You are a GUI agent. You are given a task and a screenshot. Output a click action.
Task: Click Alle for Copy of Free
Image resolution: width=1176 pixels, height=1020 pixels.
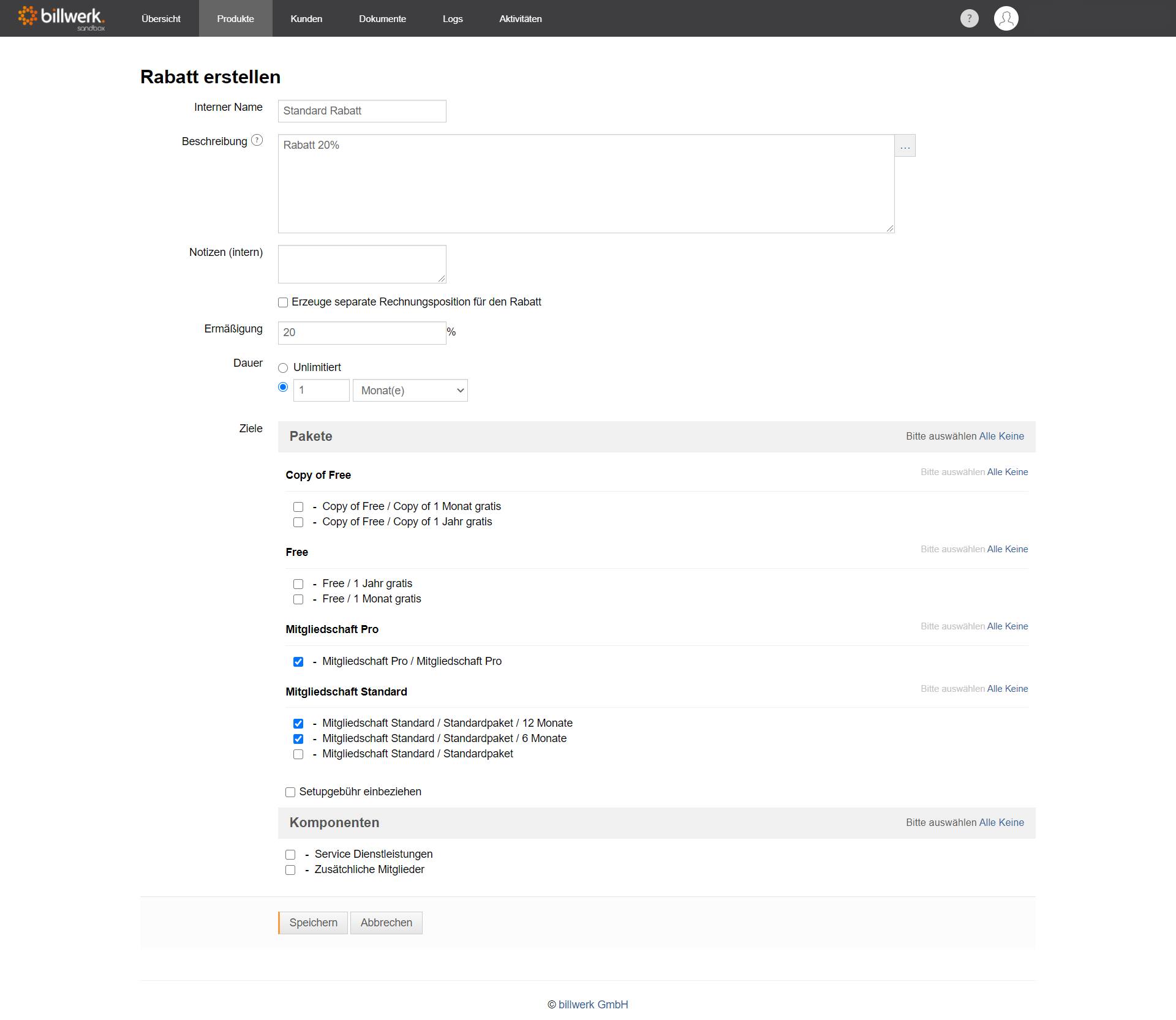click(995, 472)
